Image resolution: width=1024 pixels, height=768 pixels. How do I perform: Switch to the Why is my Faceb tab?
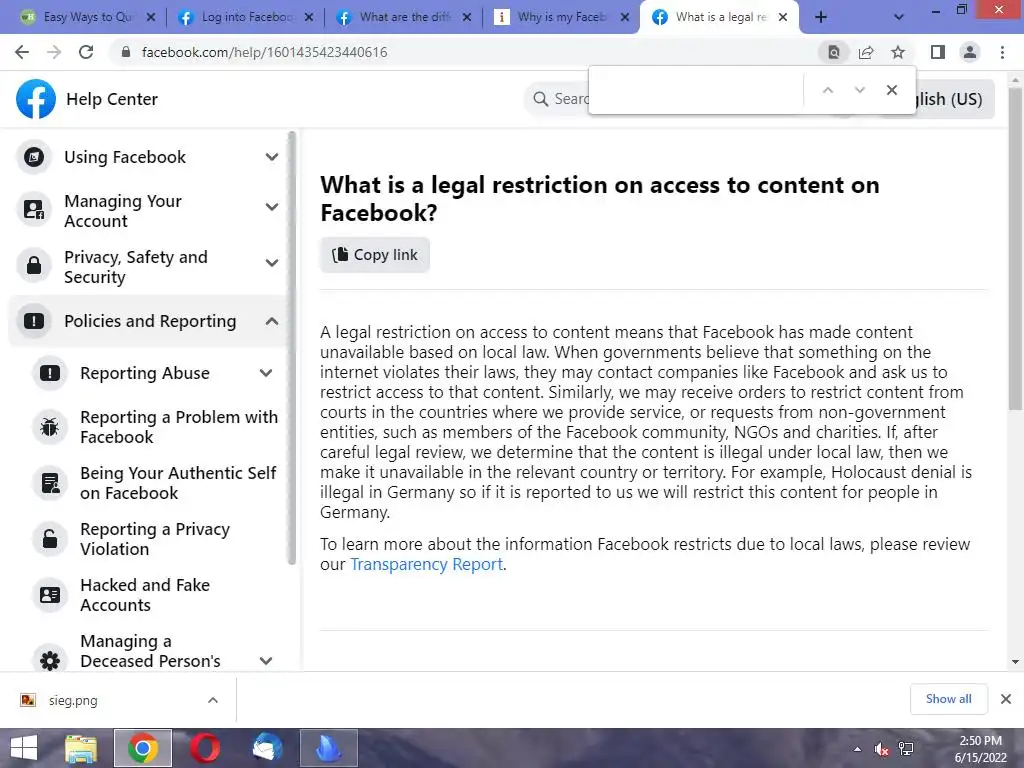pyautogui.click(x=562, y=17)
